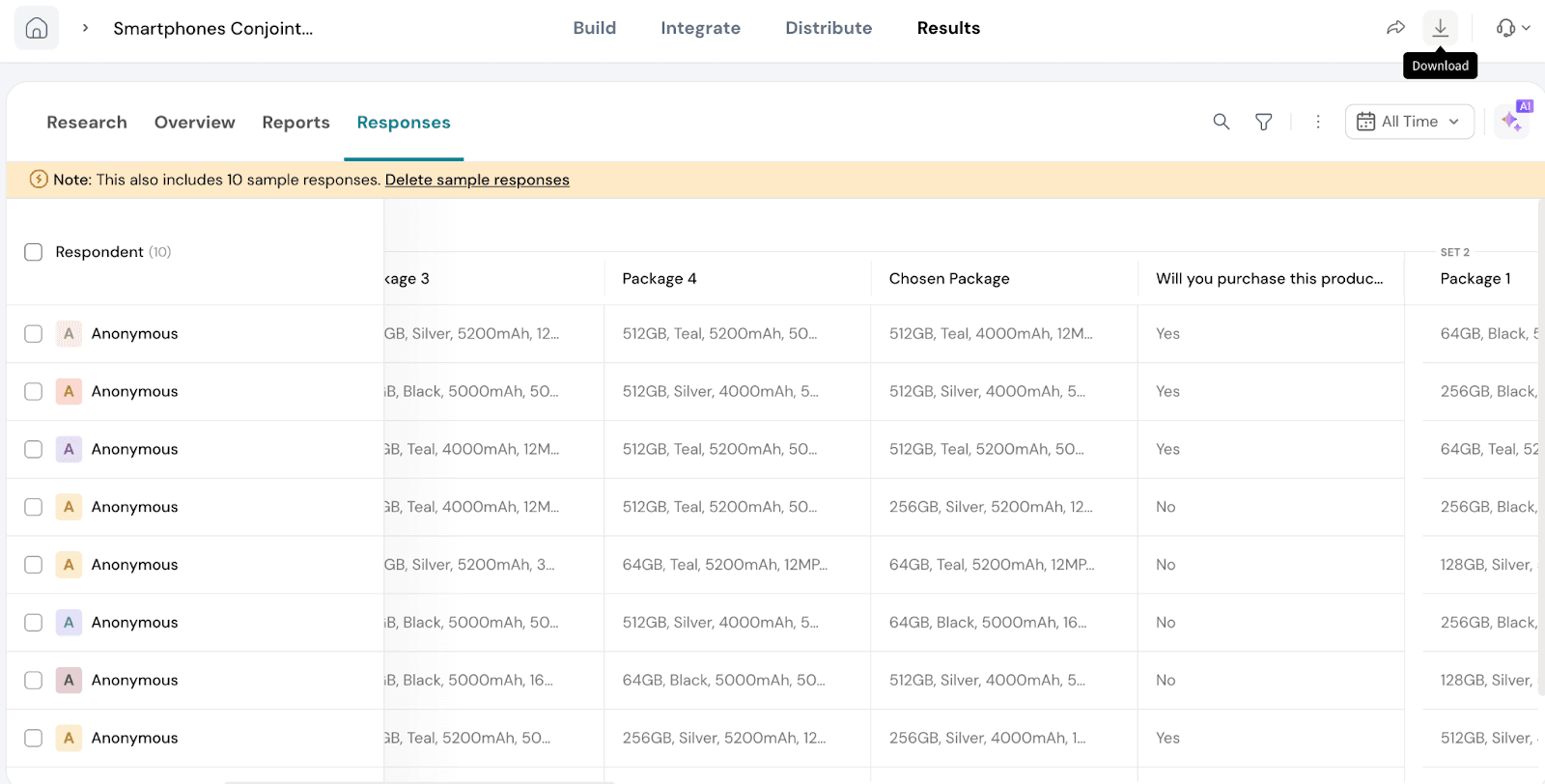Click the Smartphones Conjoint survey title
This screenshot has height=784, width=1545.
click(213, 28)
